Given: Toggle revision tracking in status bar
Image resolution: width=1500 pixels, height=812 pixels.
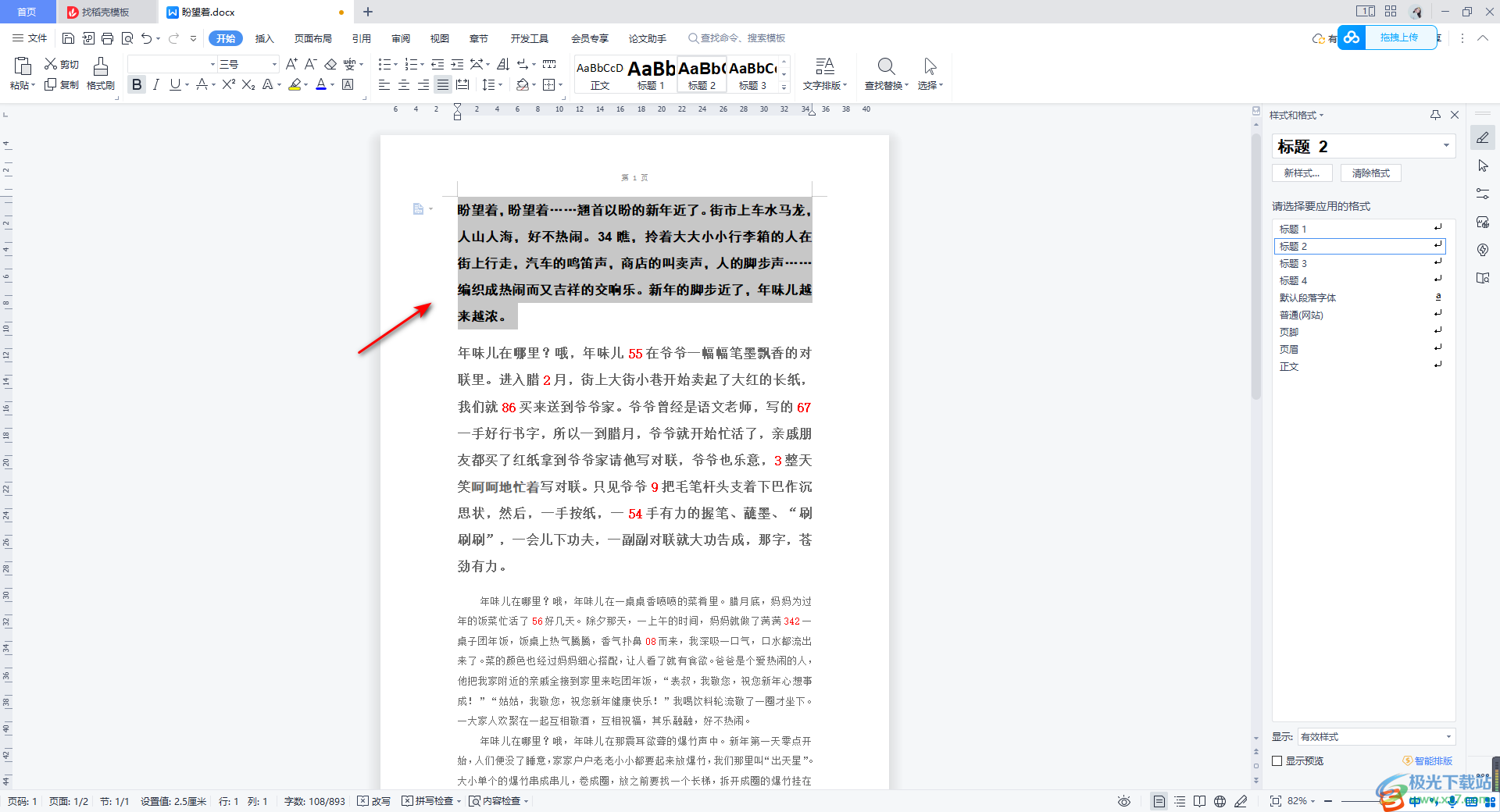Looking at the screenshot, I should pyautogui.click(x=374, y=801).
